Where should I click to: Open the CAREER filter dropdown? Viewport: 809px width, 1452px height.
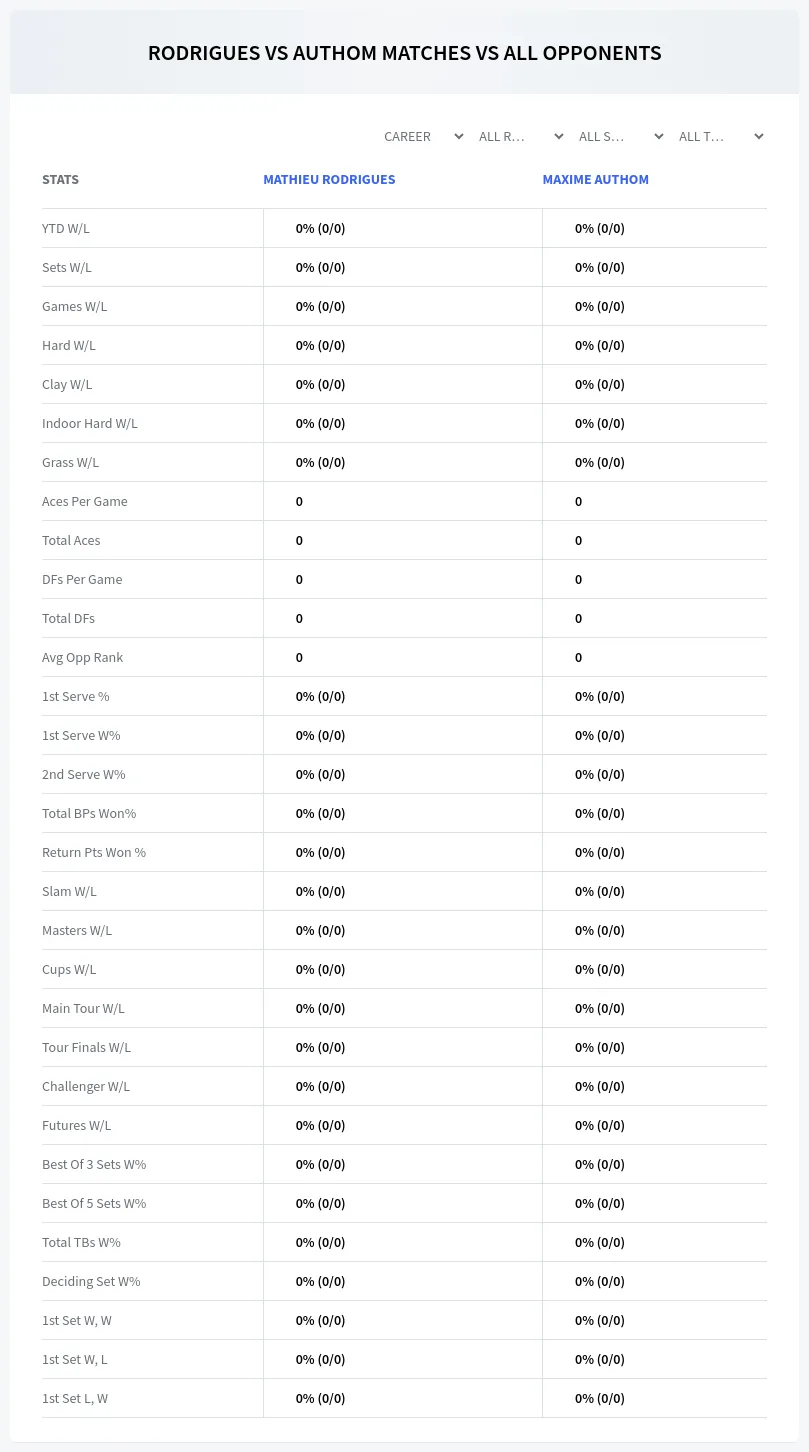pyautogui.click(x=423, y=136)
